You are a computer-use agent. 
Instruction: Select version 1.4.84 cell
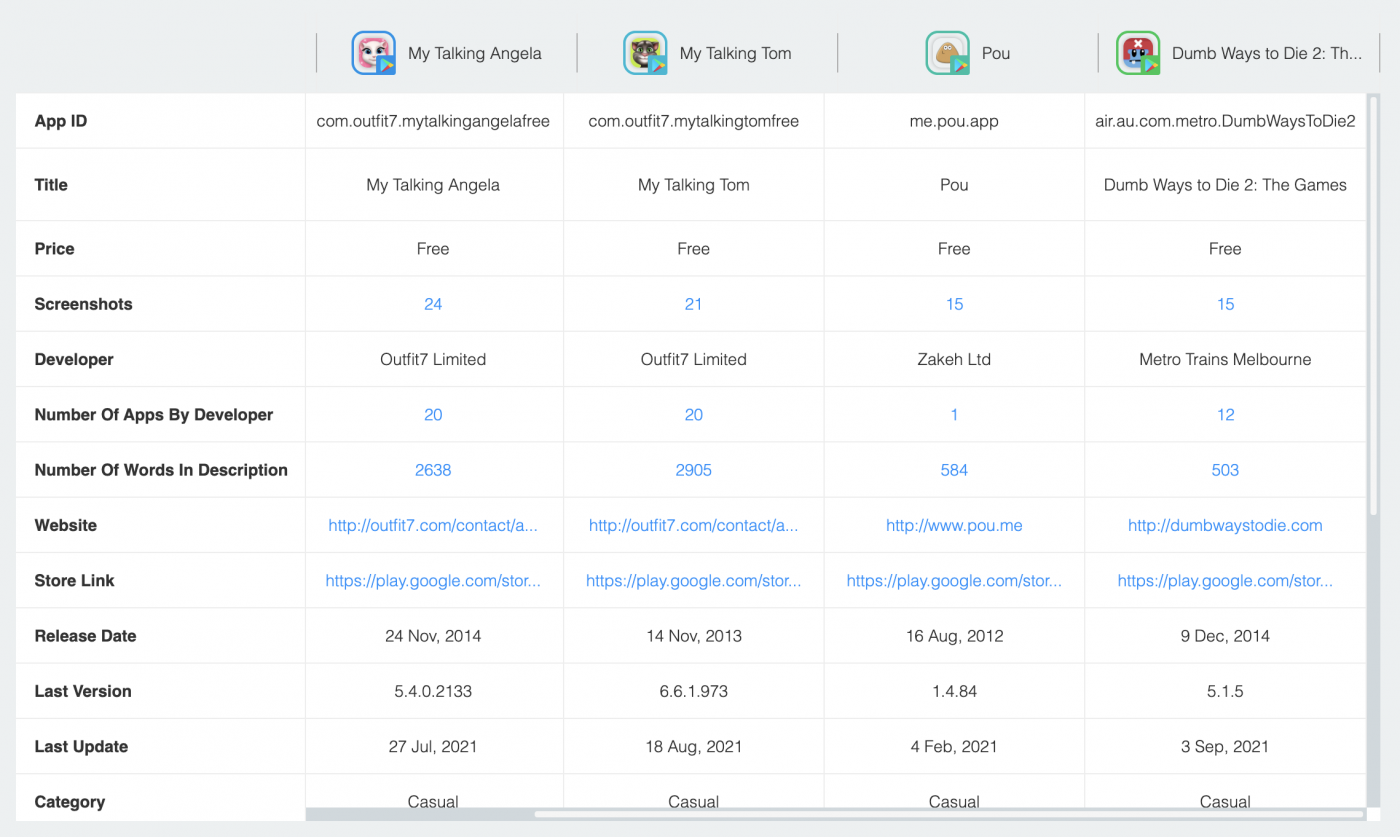[954, 691]
